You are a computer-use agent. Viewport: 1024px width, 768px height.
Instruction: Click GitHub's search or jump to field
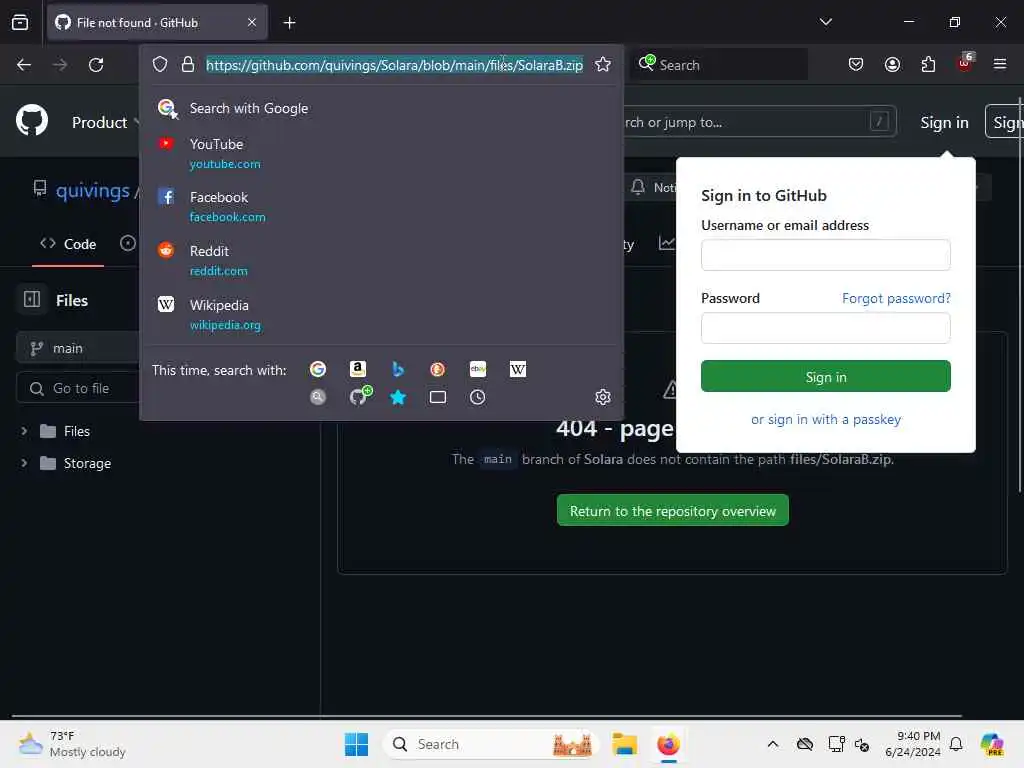coord(760,122)
